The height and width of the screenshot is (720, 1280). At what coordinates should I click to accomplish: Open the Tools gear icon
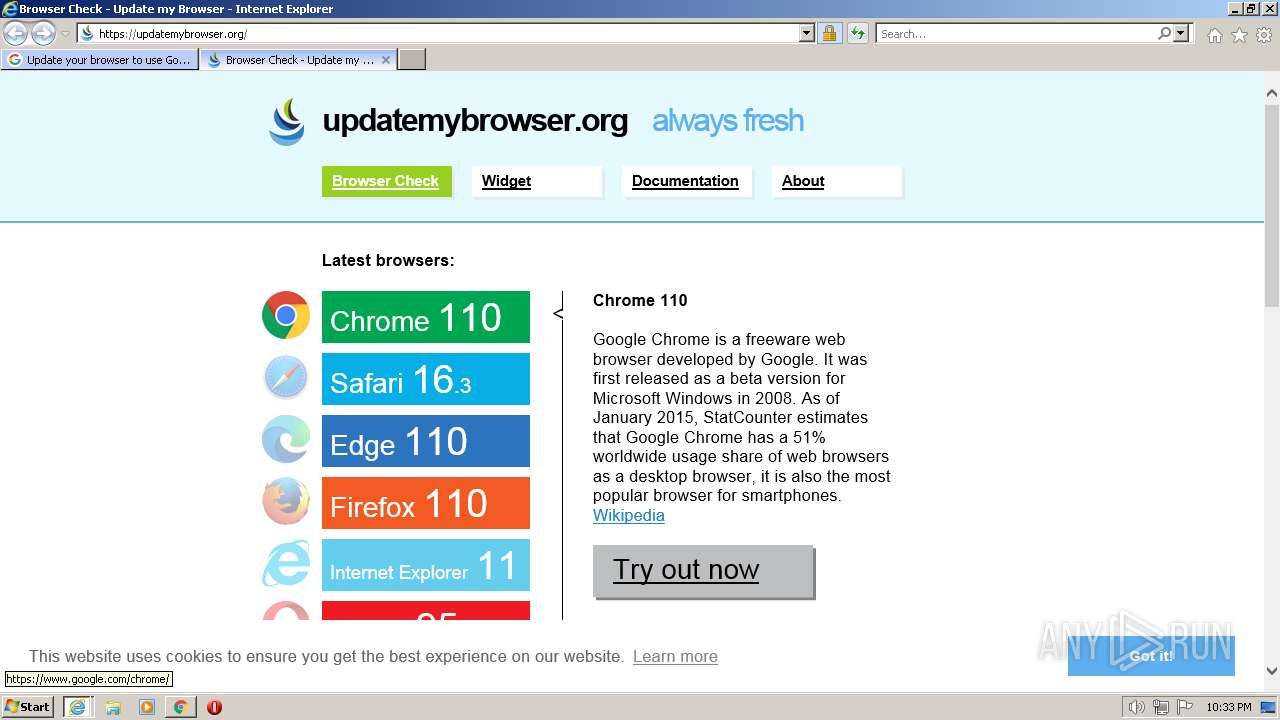click(1264, 35)
